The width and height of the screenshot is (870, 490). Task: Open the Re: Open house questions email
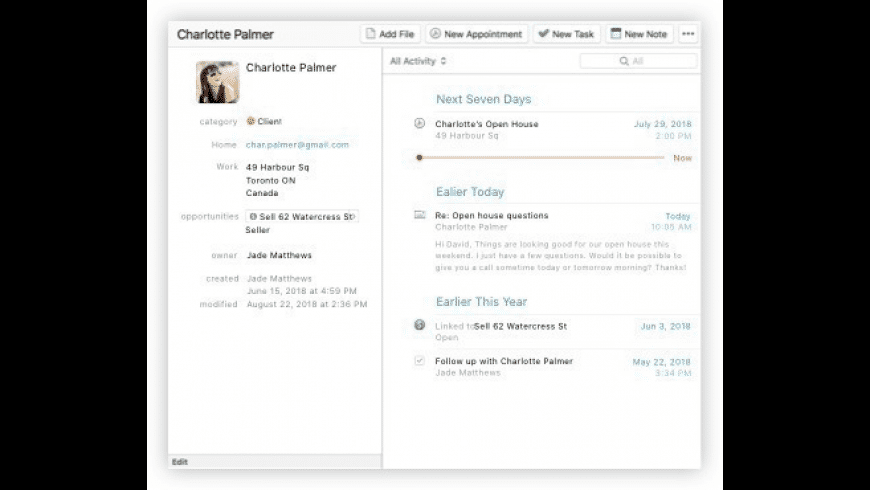492,215
